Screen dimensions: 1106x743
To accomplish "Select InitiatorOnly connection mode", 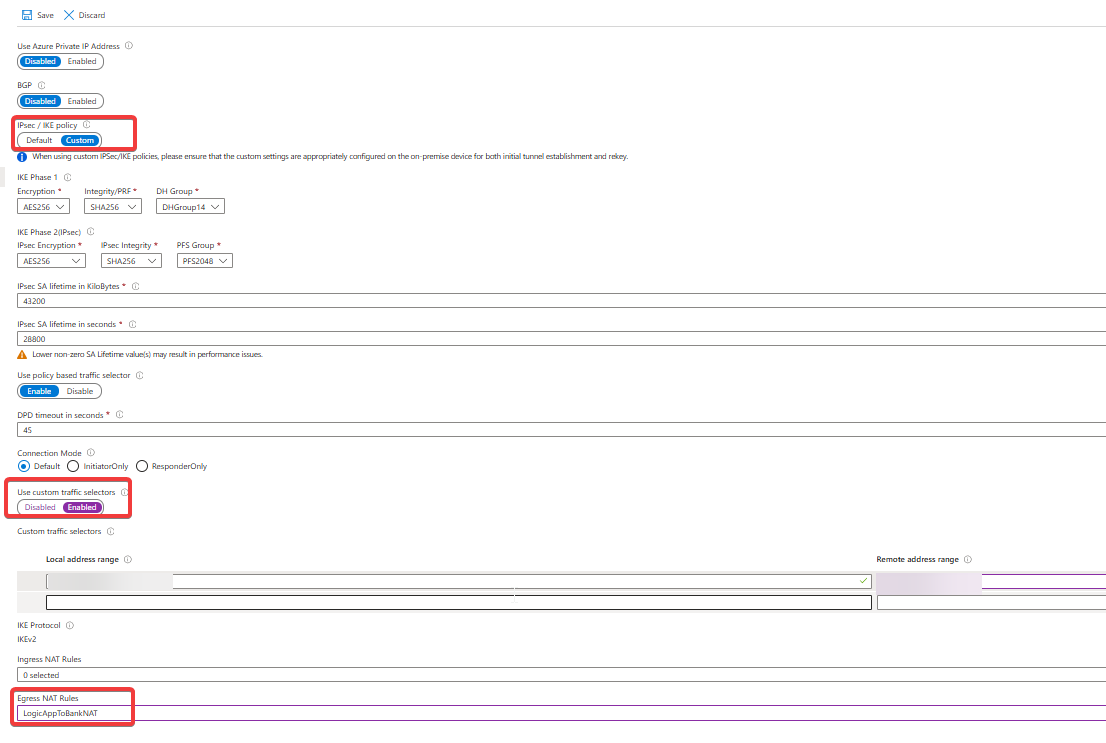I will (73, 466).
